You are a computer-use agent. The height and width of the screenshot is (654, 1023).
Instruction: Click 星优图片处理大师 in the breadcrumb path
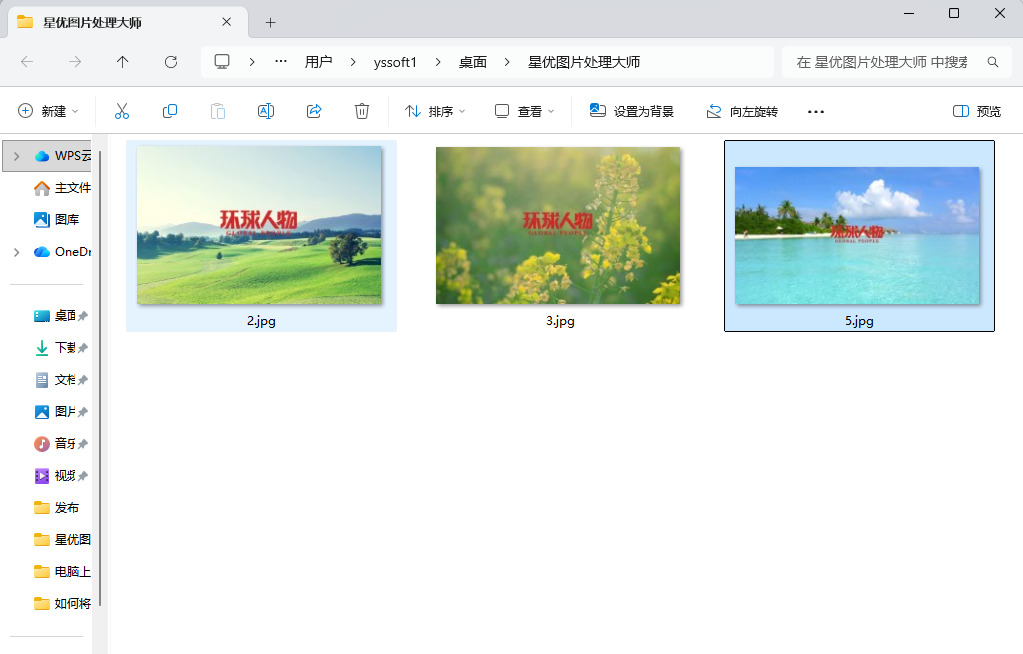click(x=584, y=62)
